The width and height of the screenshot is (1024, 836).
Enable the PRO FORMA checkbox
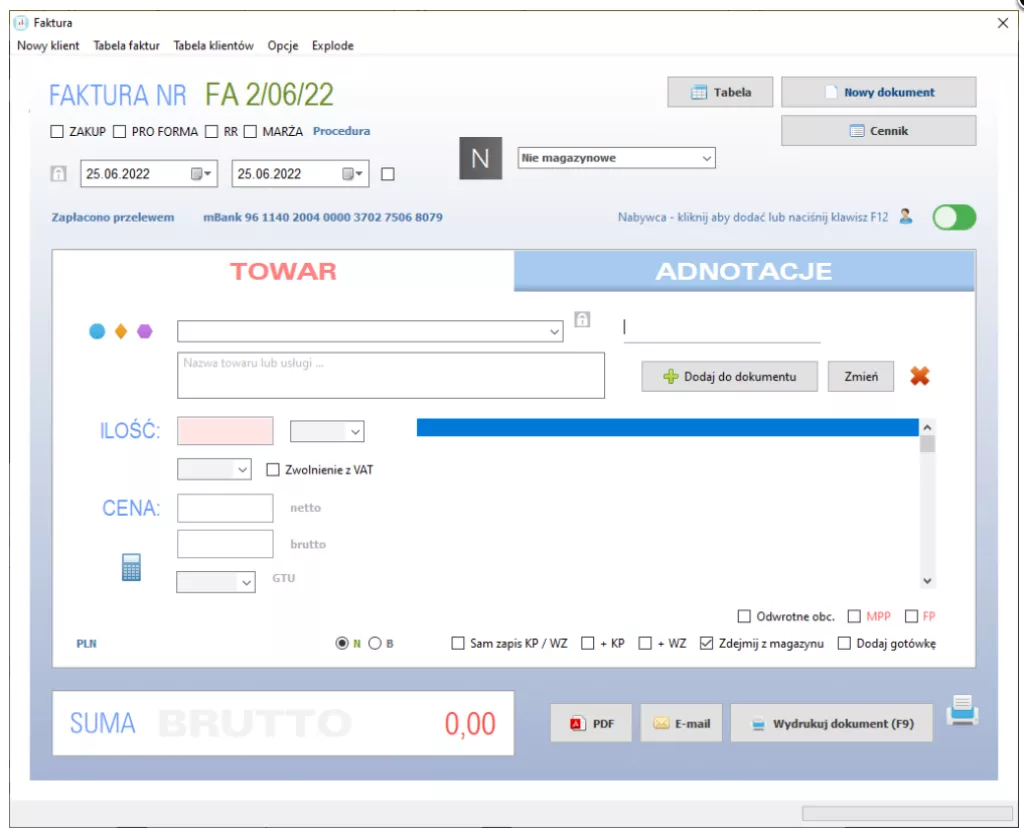pos(120,131)
